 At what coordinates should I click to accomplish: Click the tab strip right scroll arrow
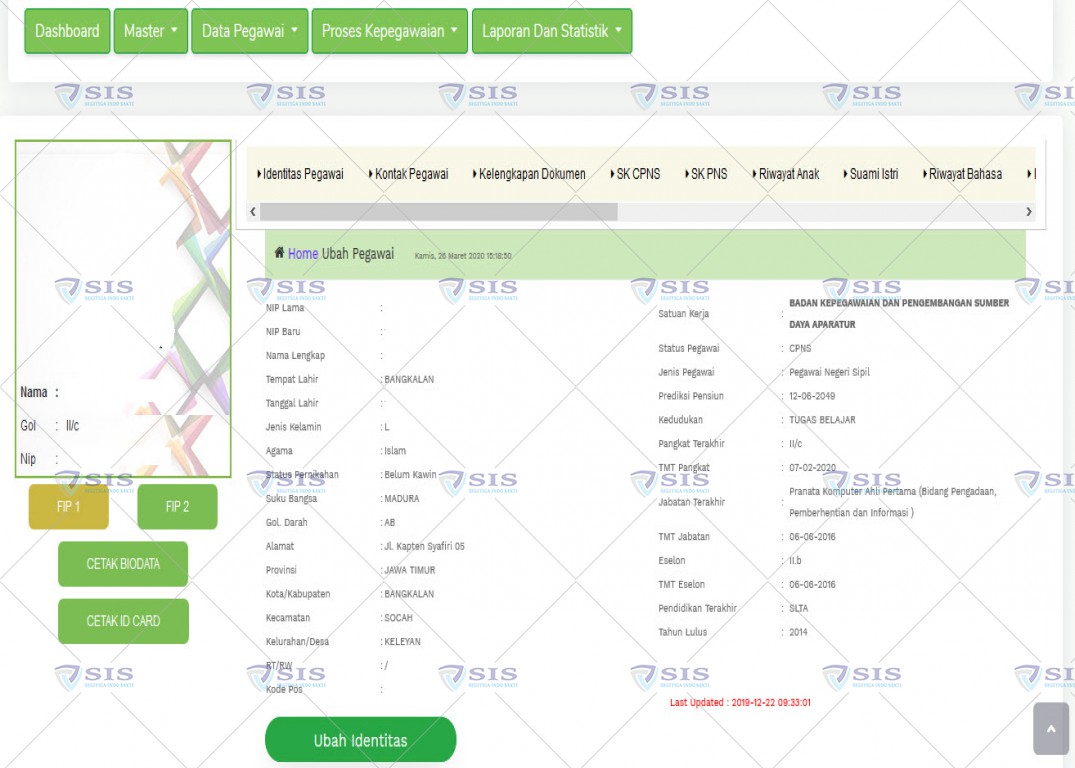[1028, 212]
